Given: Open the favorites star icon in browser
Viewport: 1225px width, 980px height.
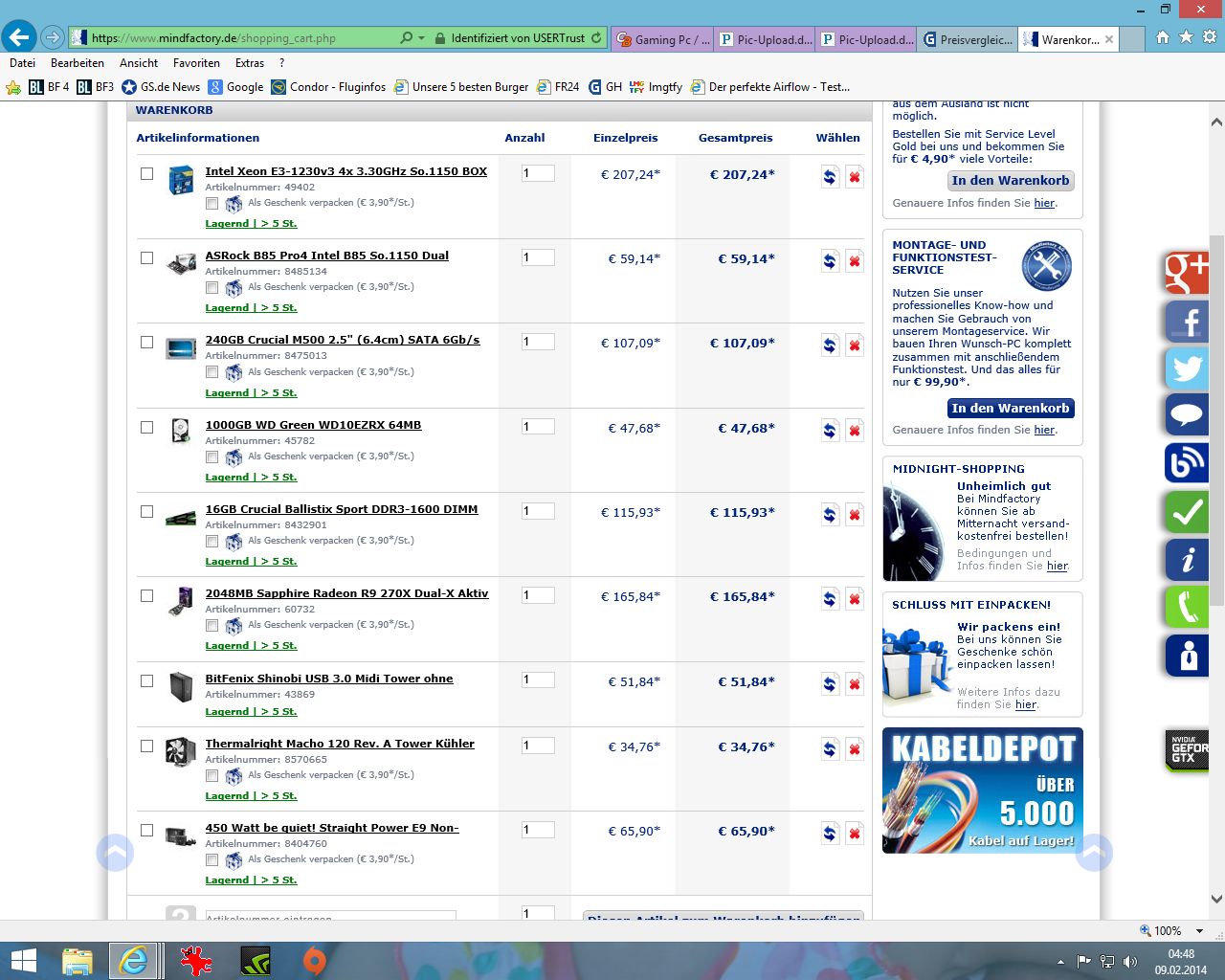Looking at the screenshot, I should pos(1186,37).
